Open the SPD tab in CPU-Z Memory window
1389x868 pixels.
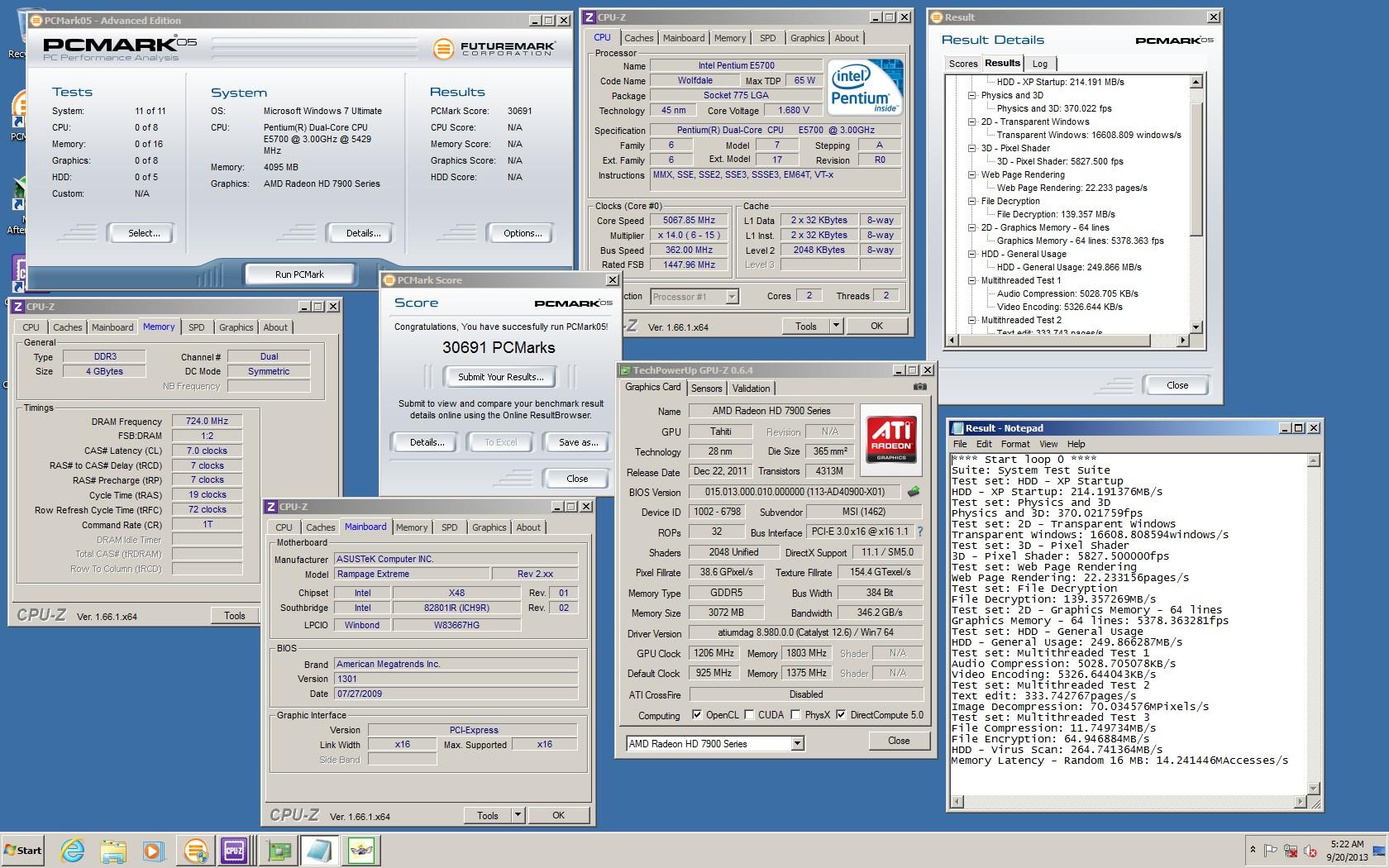[x=197, y=327]
